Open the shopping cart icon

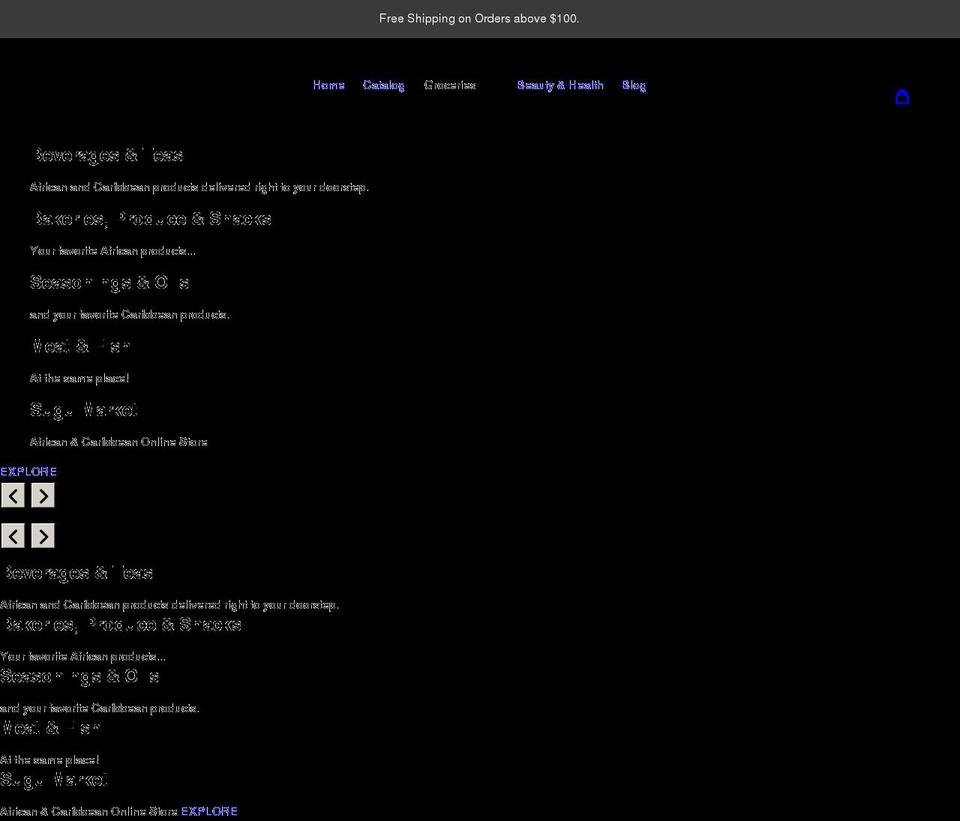(902, 97)
